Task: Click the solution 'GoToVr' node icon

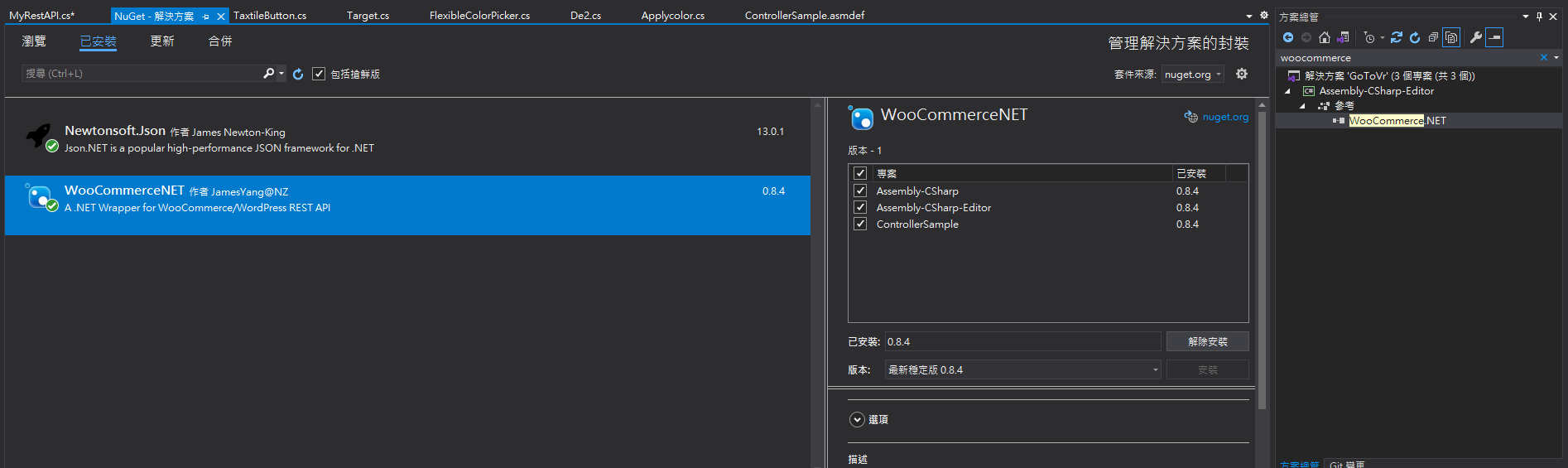Action: (x=1294, y=76)
